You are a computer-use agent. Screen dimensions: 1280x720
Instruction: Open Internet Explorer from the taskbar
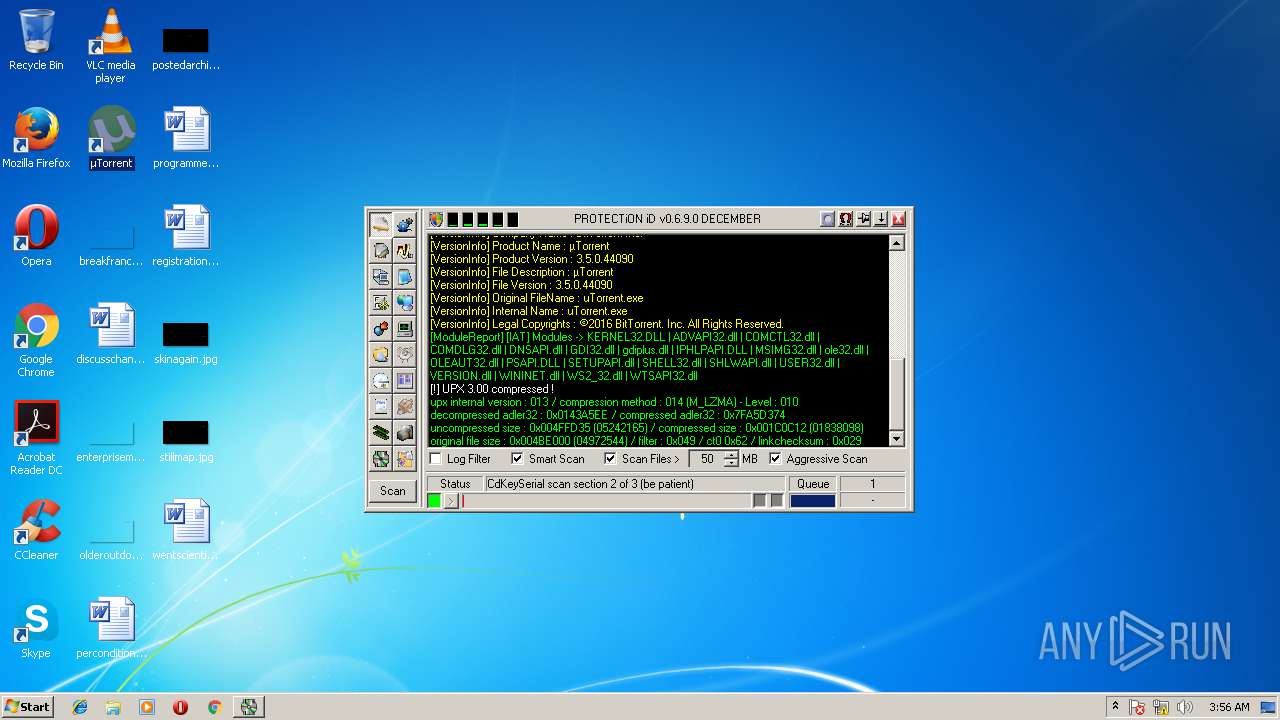[80, 707]
